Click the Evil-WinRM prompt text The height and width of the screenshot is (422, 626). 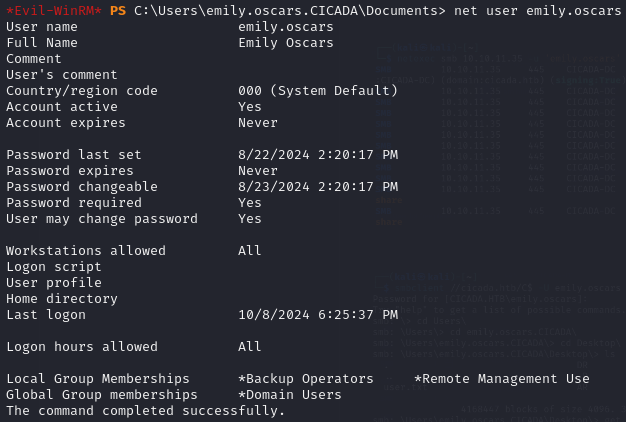(x=54, y=11)
